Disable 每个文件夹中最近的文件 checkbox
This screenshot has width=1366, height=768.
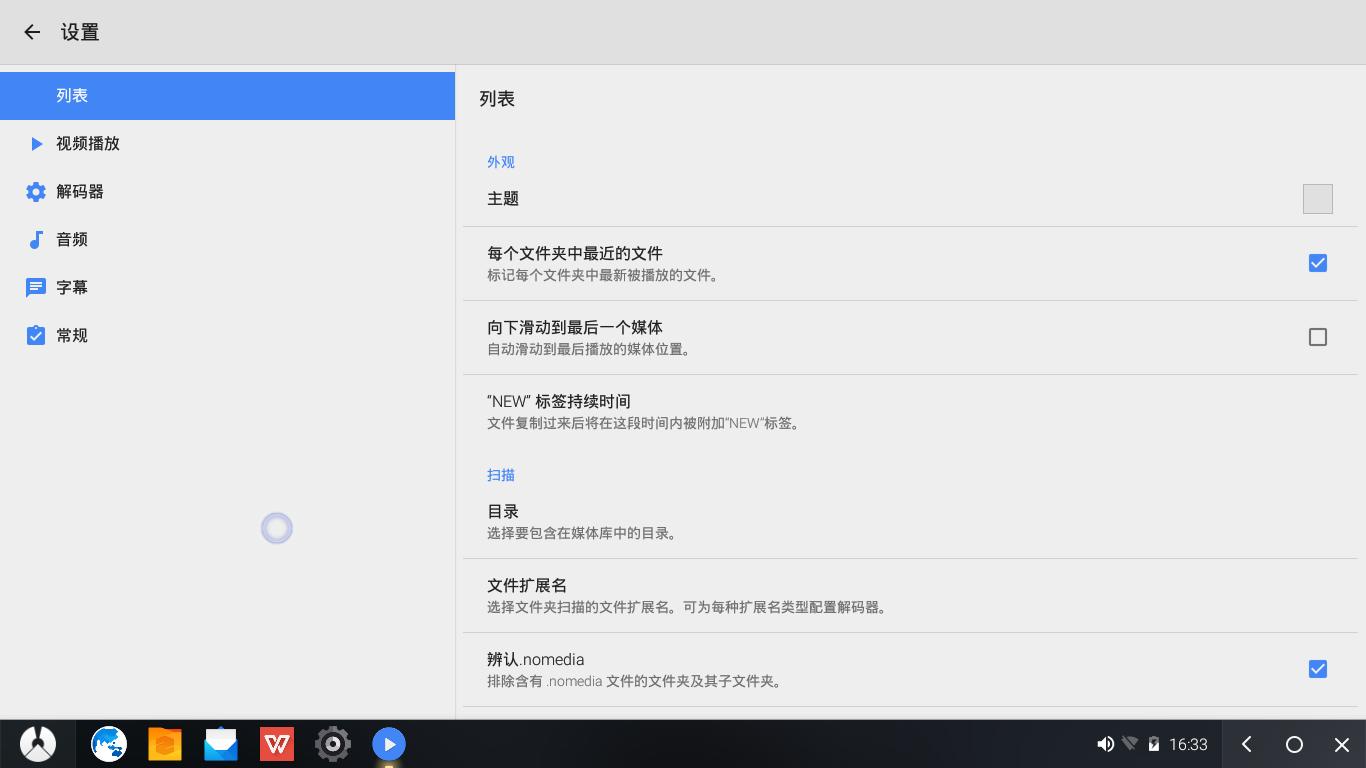tap(1317, 263)
